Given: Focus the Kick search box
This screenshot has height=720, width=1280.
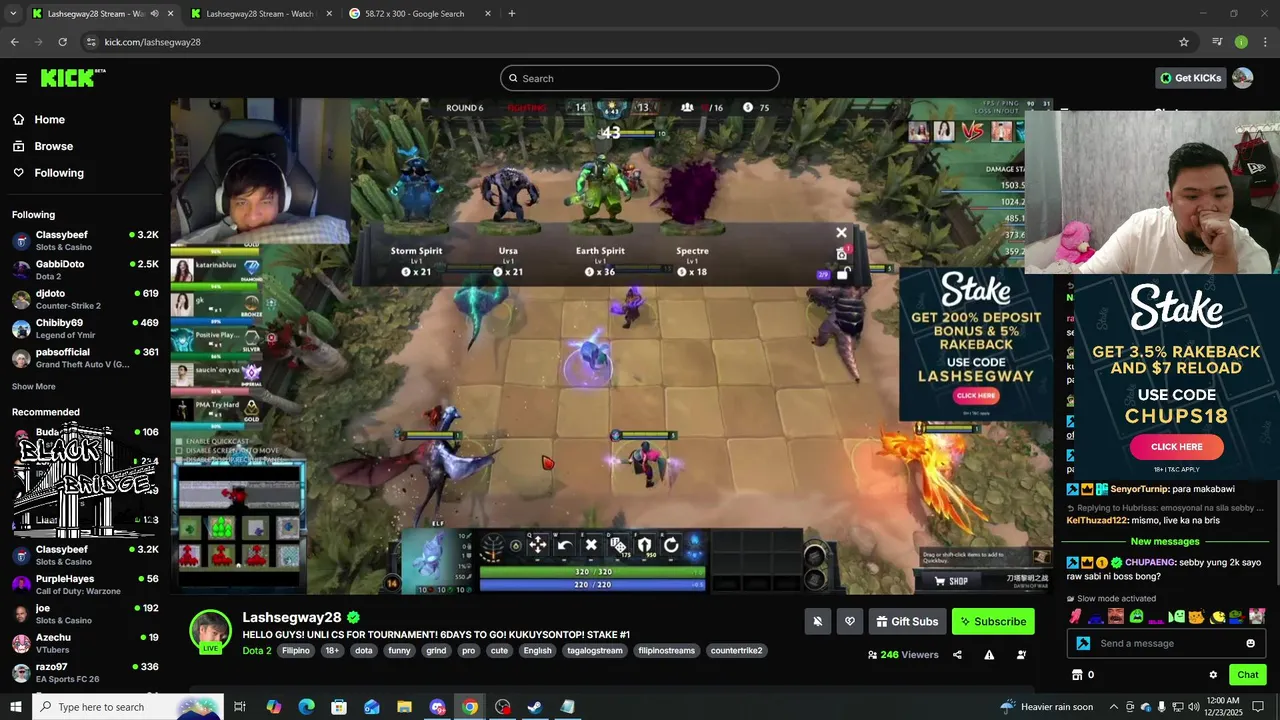Looking at the screenshot, I should click(640, 78).
